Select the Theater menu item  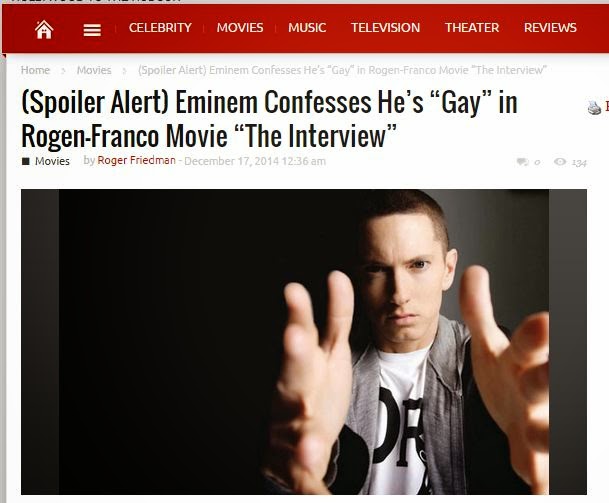[x=472, y=28]
